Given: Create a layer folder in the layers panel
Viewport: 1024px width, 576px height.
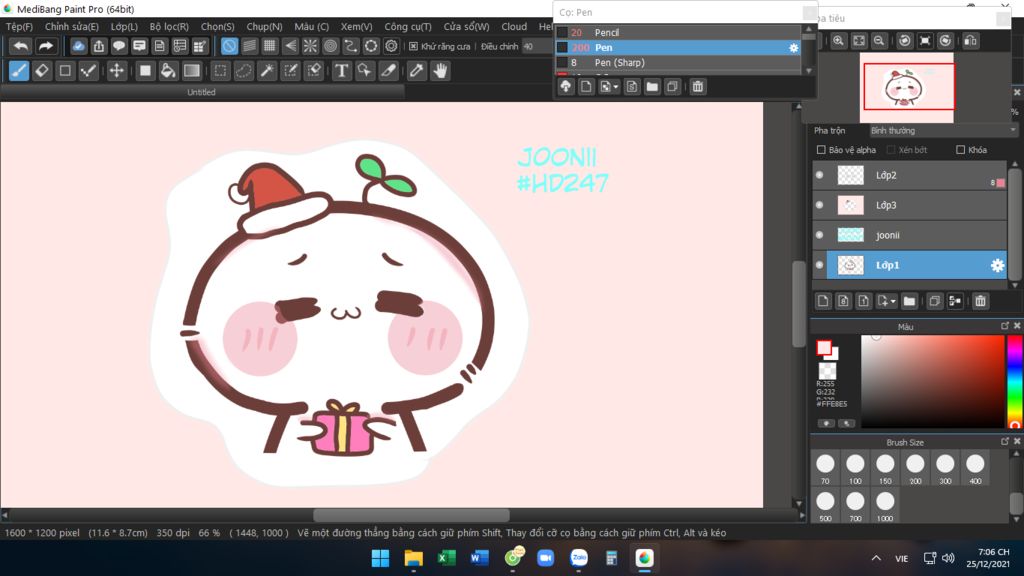Looking at the screenshot, I should [x=909, y=301].
